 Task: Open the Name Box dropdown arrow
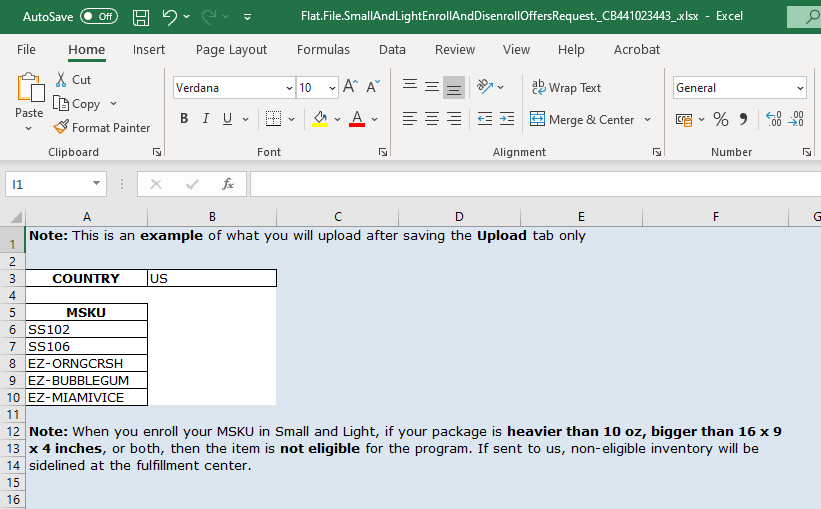pos(96,184)
